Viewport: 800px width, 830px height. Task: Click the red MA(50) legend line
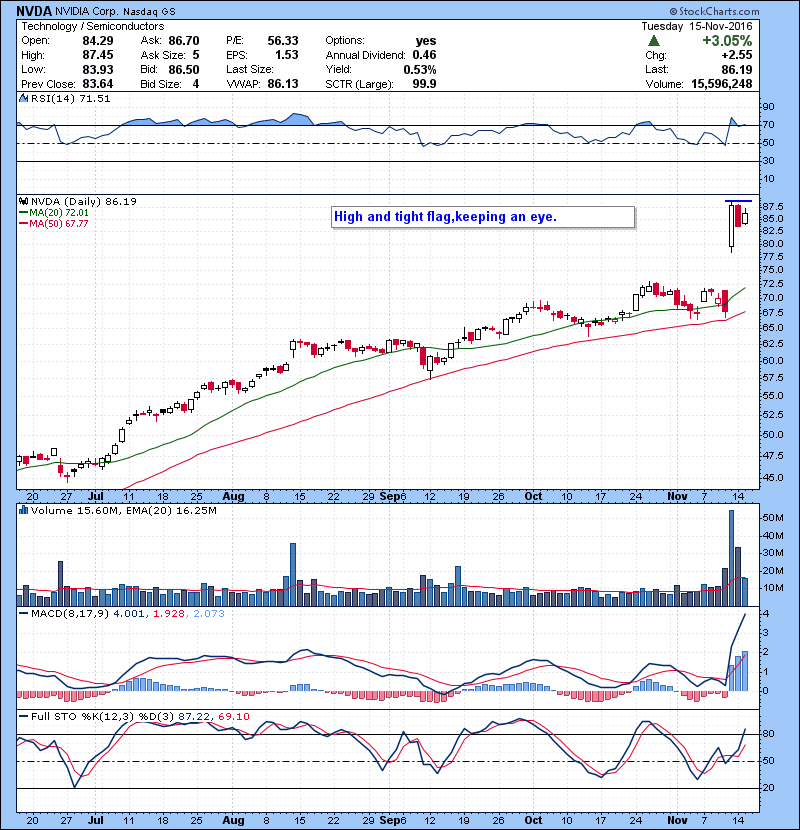(24, 223)
